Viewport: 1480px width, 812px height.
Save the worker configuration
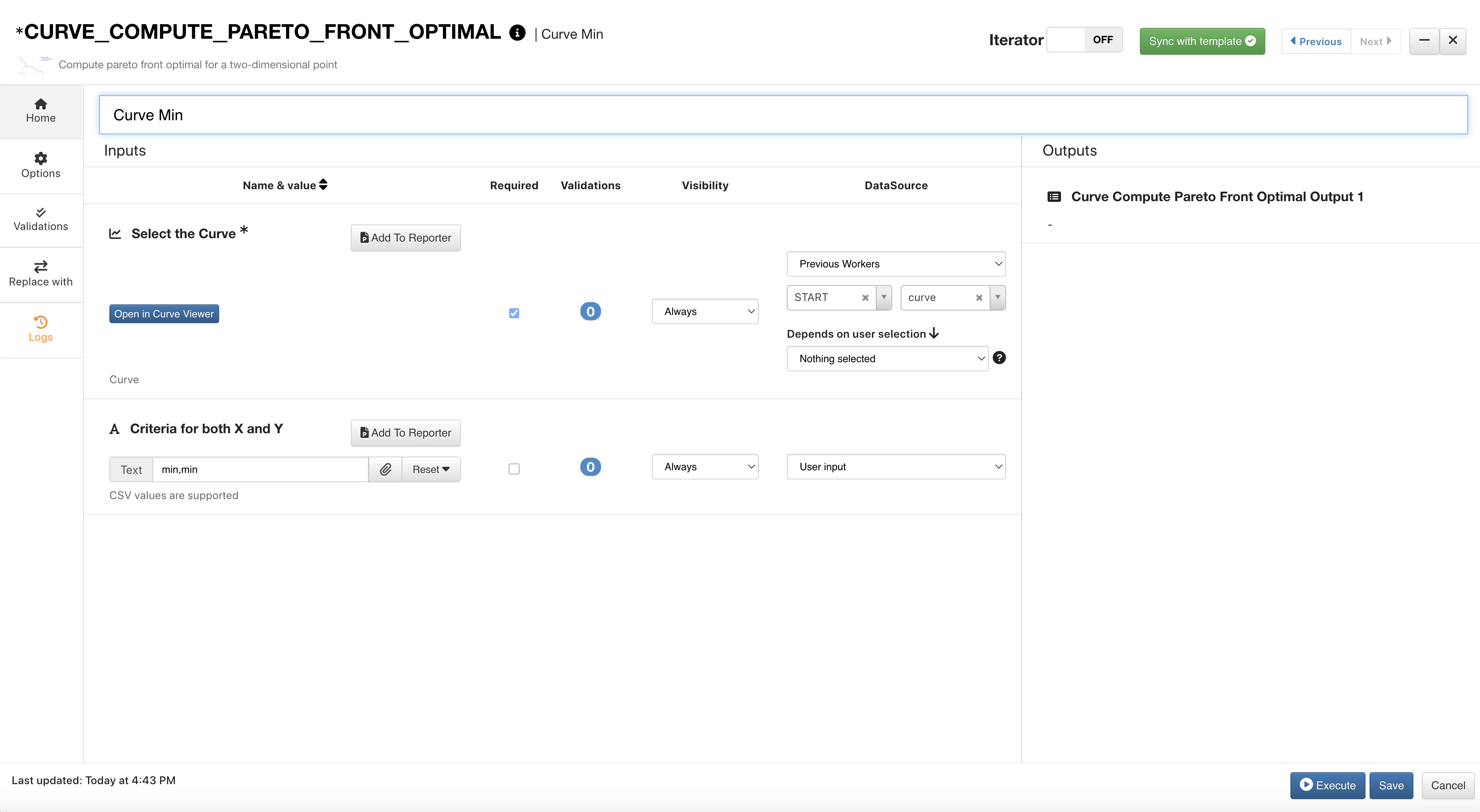coord(1391,785)
